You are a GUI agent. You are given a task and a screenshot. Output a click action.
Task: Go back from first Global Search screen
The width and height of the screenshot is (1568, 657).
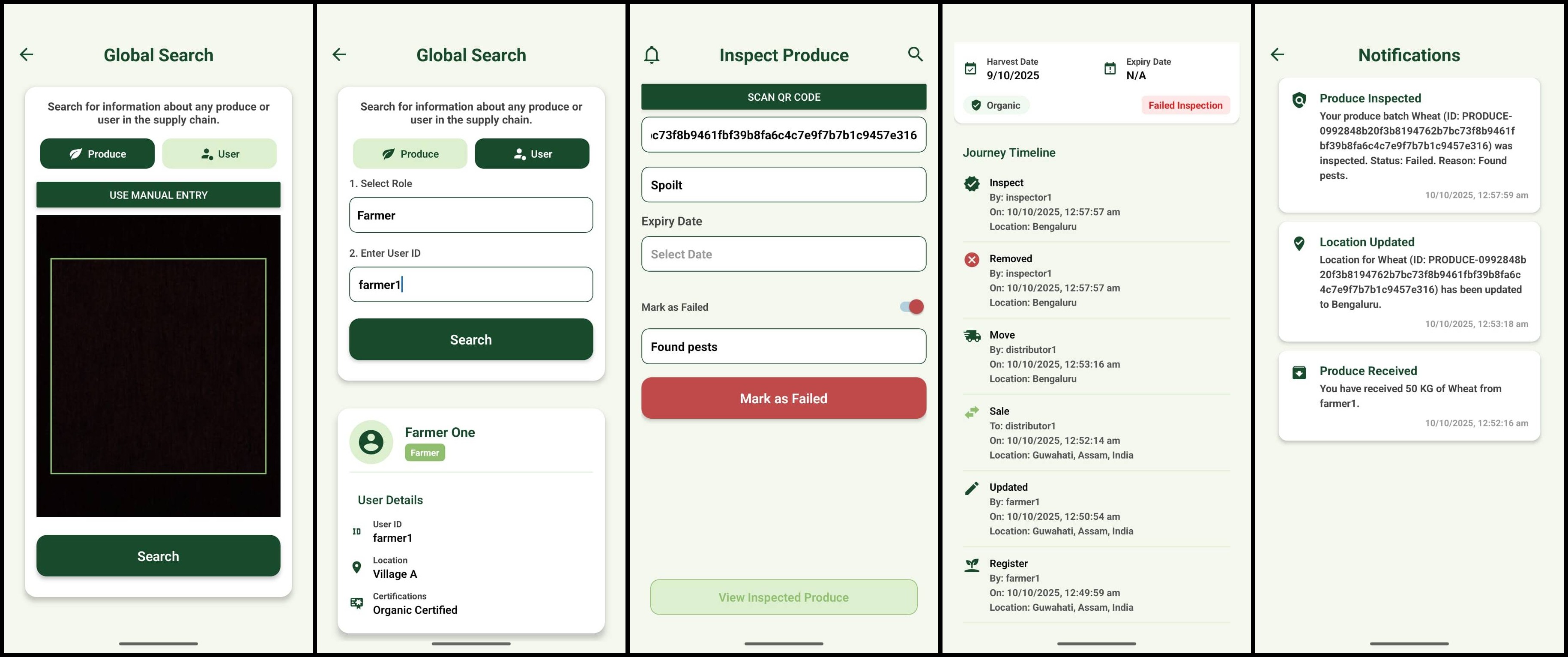(26, 55)
